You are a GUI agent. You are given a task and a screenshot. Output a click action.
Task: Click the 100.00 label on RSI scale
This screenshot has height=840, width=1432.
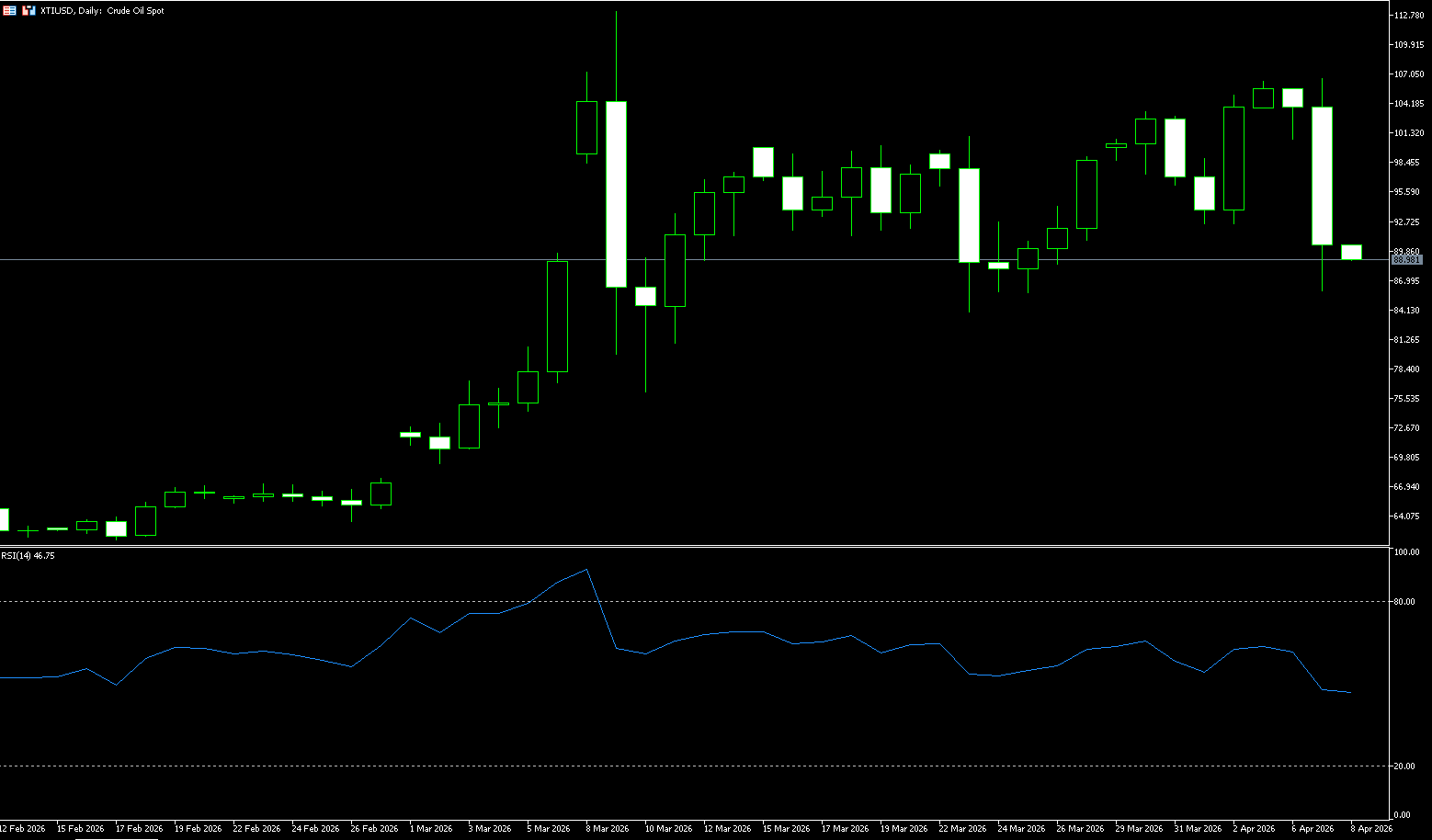[1406, 552]
